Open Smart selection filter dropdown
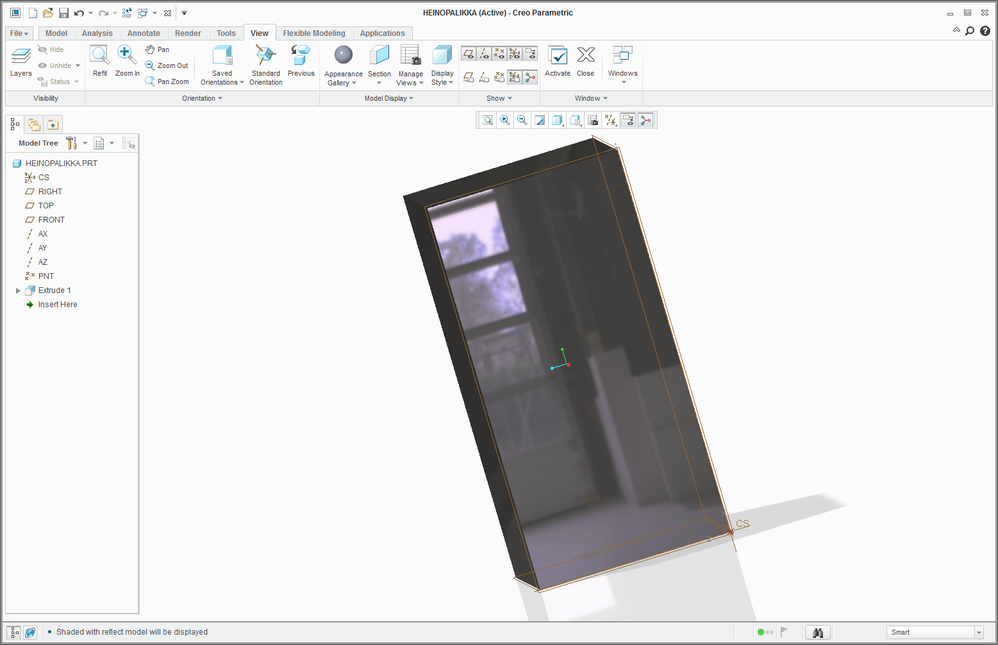The image size is (998, 645). [x=980, y=632]
